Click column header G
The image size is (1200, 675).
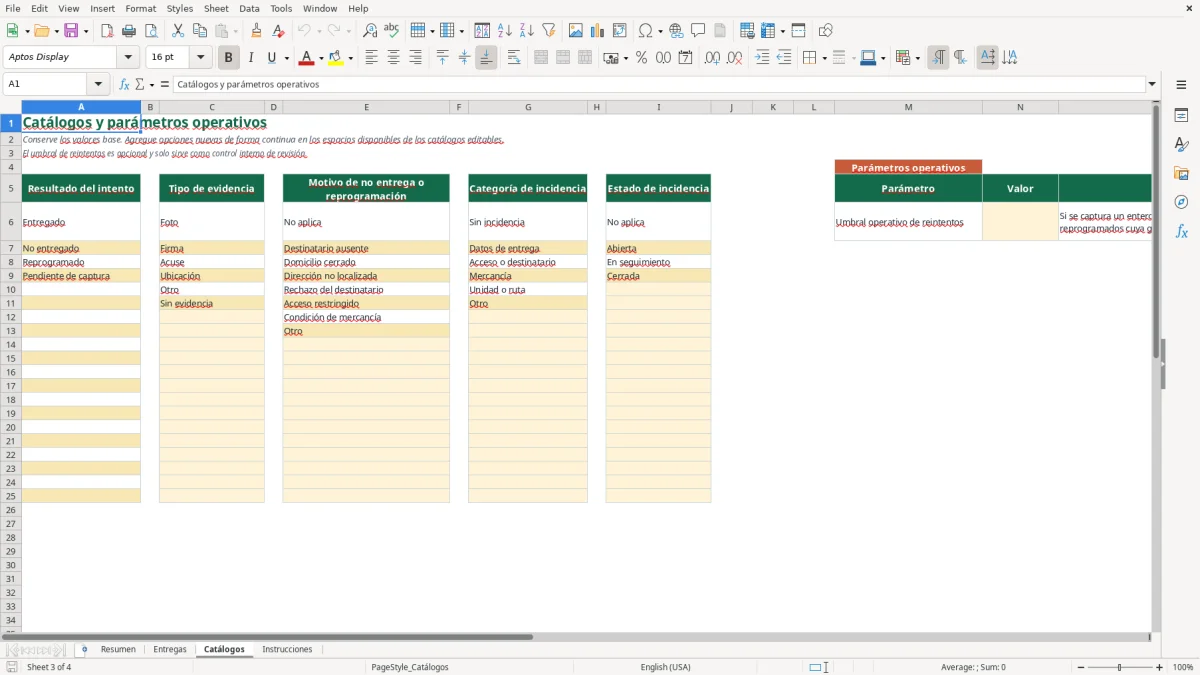(x=528, y=107)
